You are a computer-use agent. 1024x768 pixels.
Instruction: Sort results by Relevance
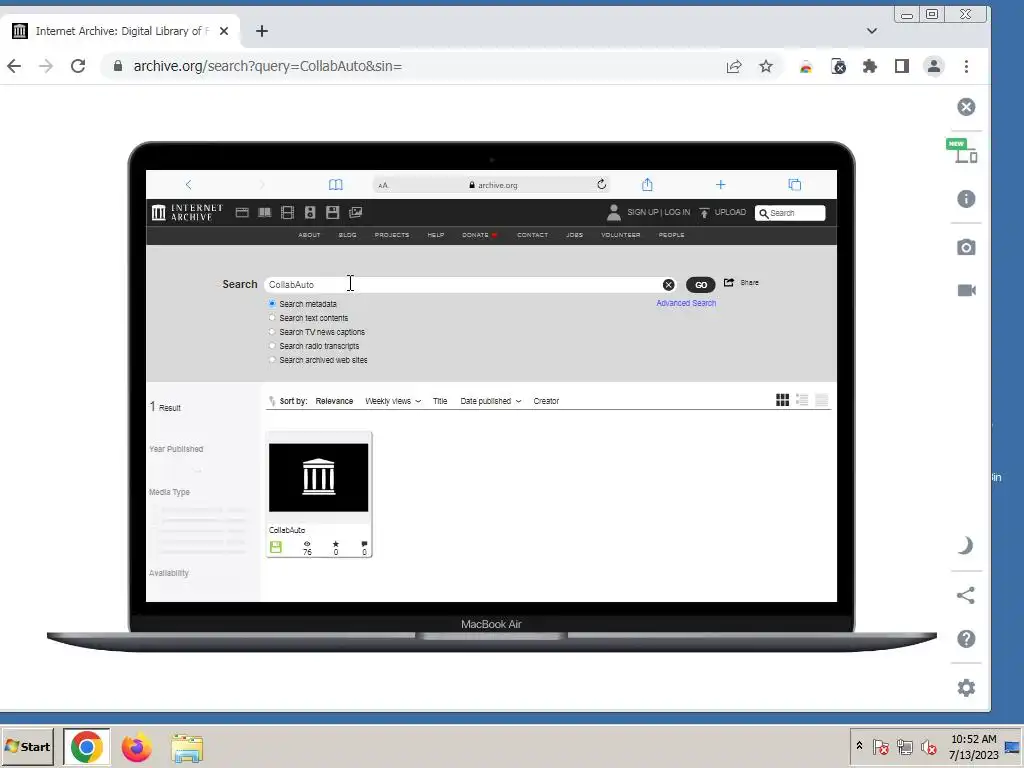[334, 401]
